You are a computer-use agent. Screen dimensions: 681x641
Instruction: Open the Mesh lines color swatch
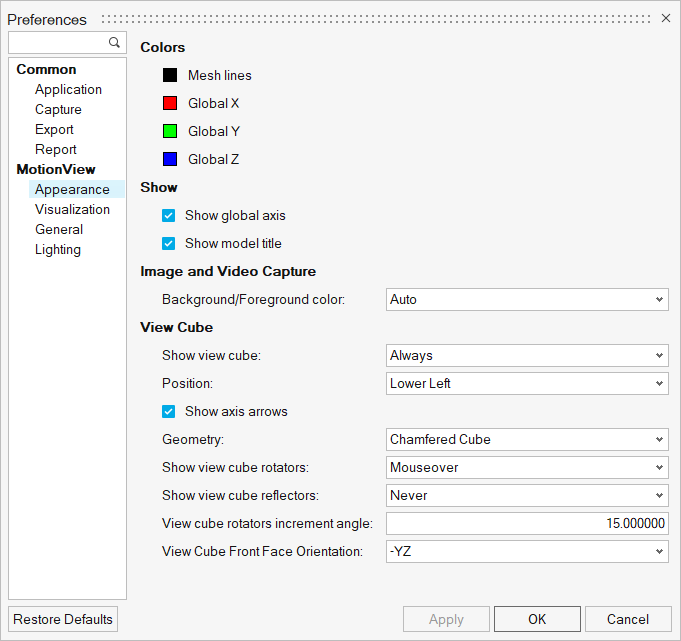coord(170,75)
